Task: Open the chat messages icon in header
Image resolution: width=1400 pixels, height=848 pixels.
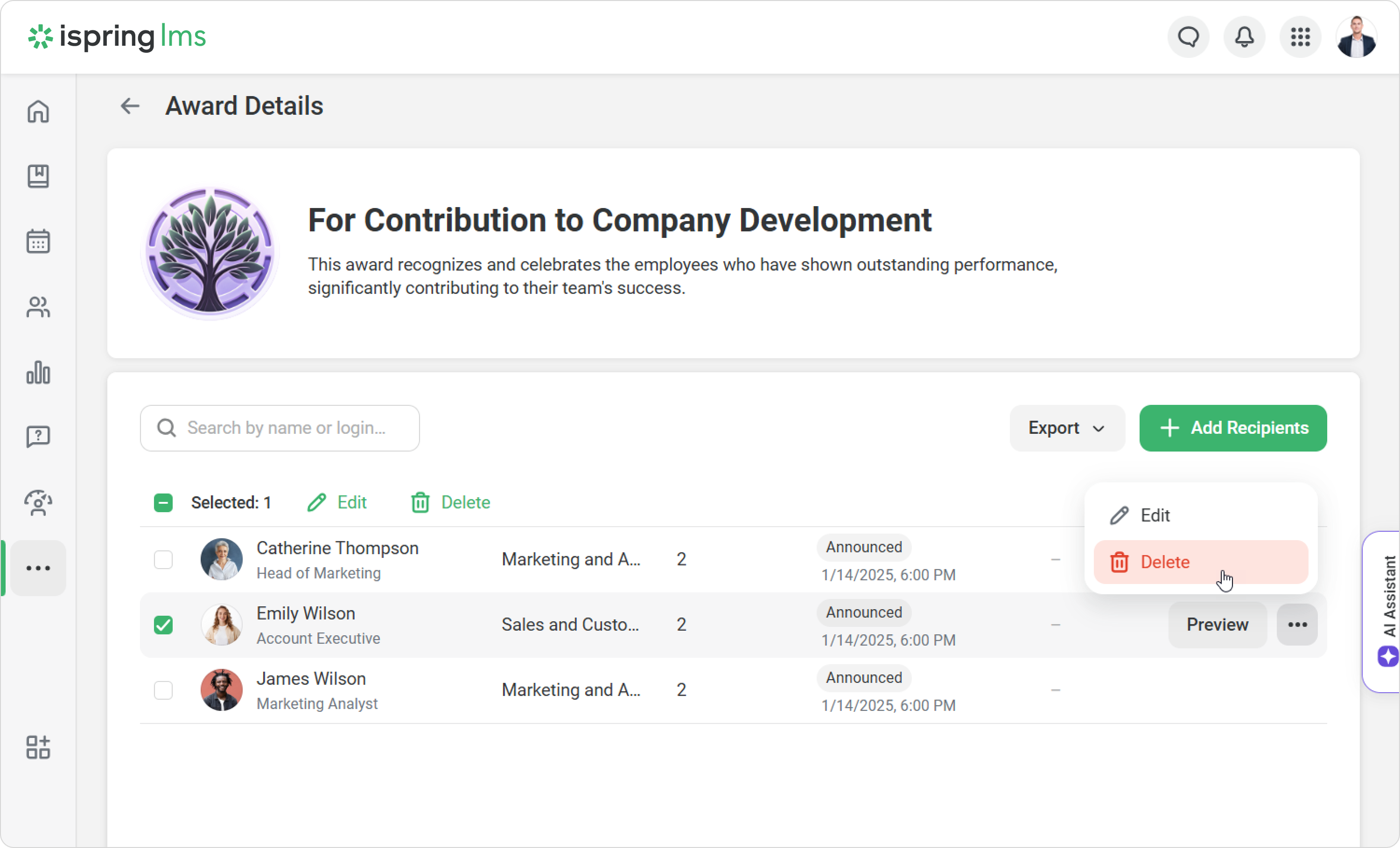Action: click(x=1188, y=37)
